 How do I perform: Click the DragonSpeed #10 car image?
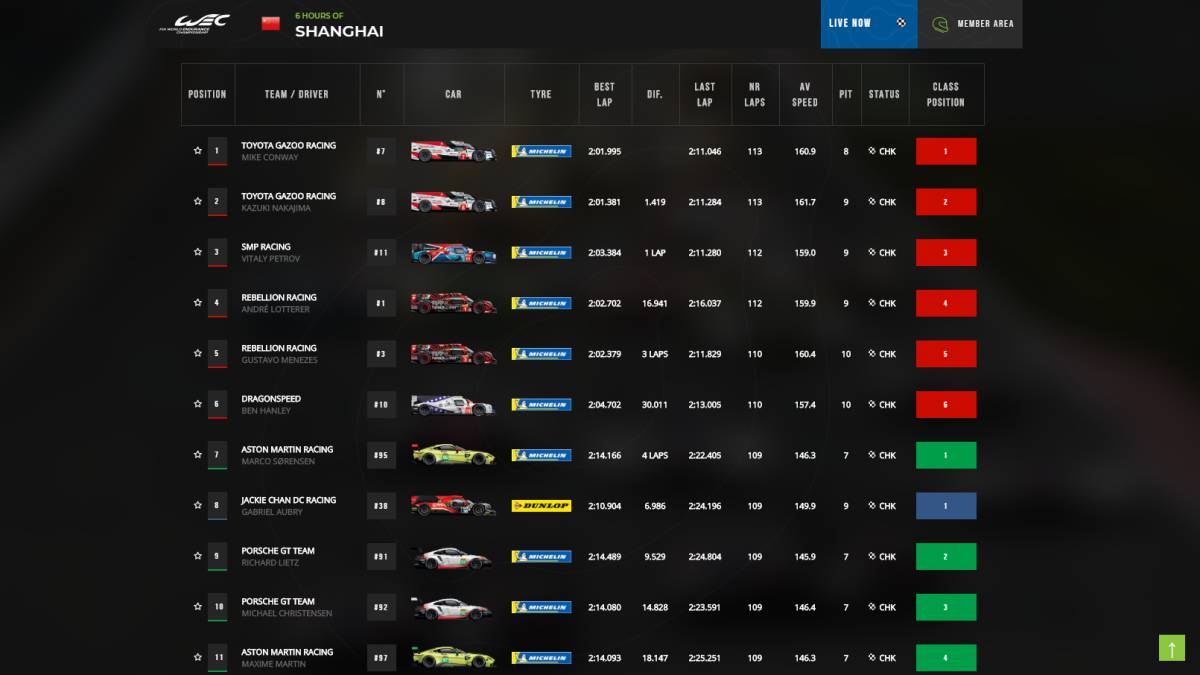click(453, 405)
